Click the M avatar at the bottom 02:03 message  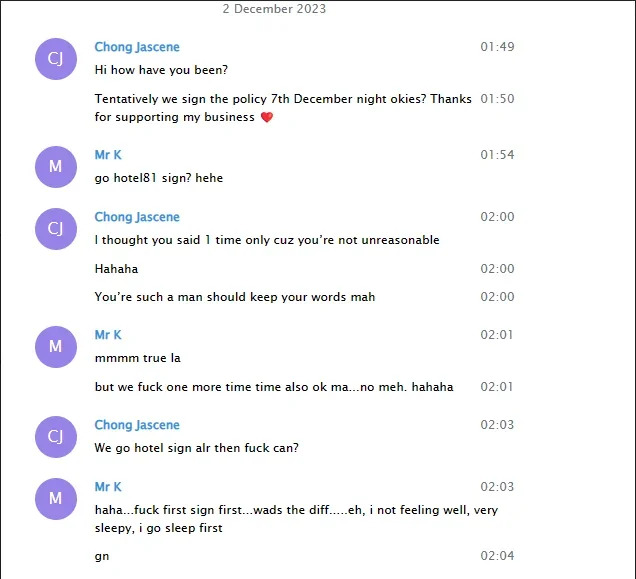(55, 499)
